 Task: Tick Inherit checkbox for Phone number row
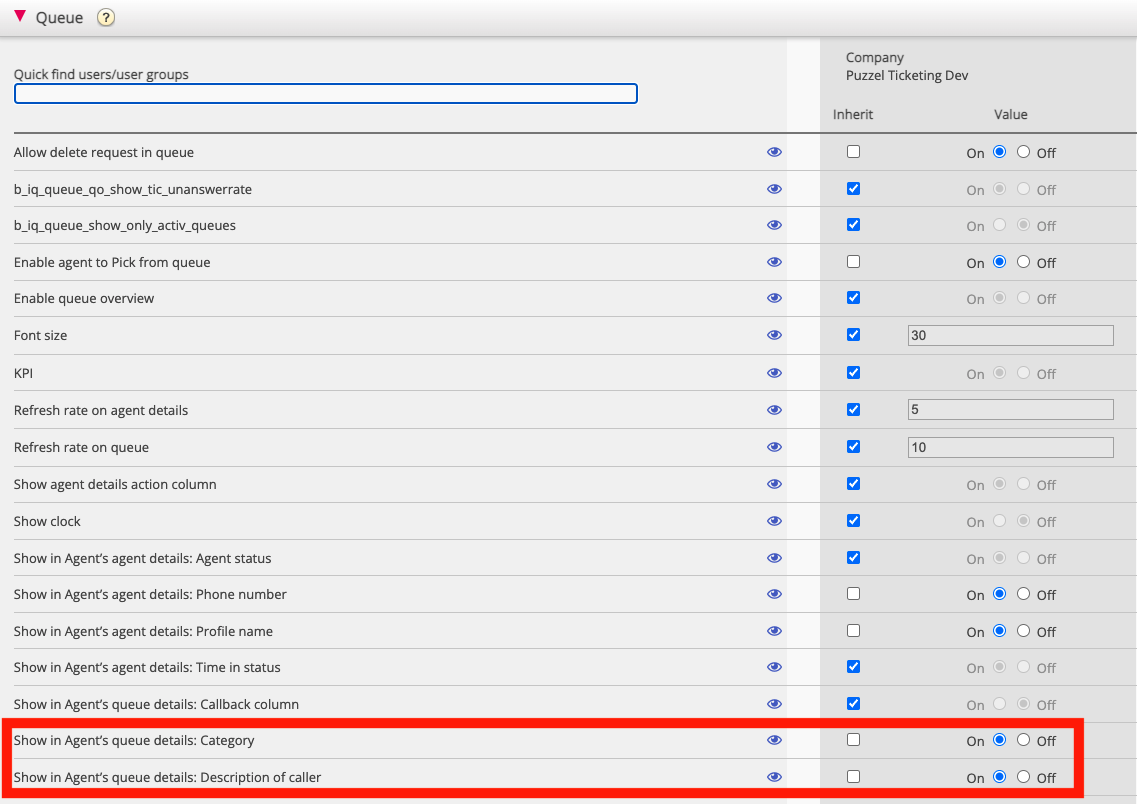(x=853, y=594)
